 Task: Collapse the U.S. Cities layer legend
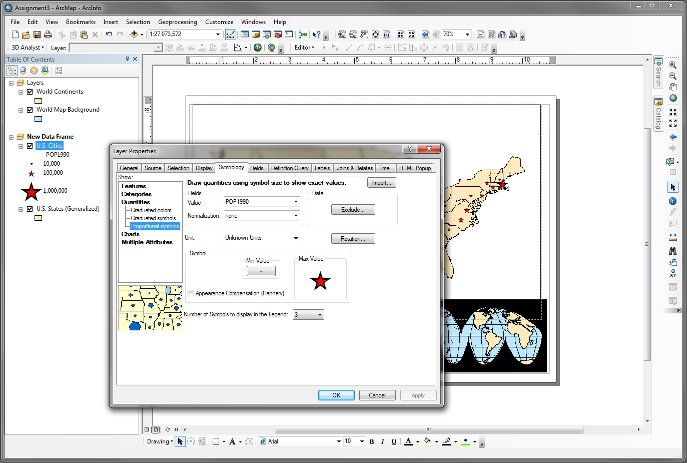(x=21, y=146)
